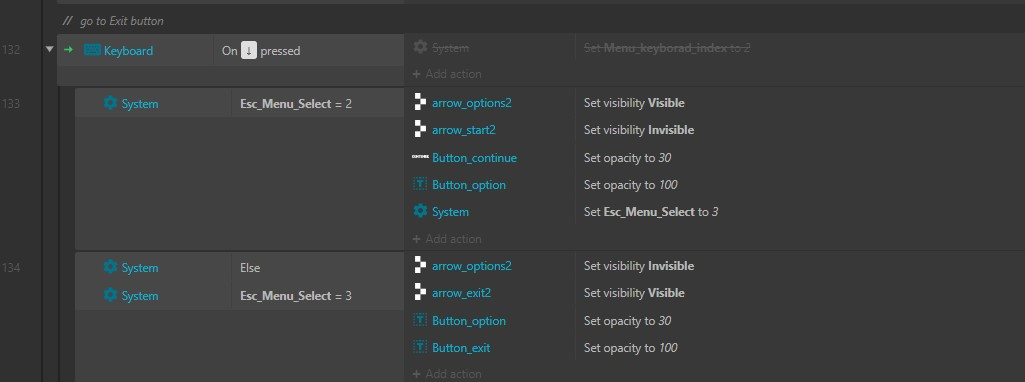Click the System gear icon next to Else
Image resolution: width=1025 pixels, height=382 pixels.
click(x=110, y=267)
